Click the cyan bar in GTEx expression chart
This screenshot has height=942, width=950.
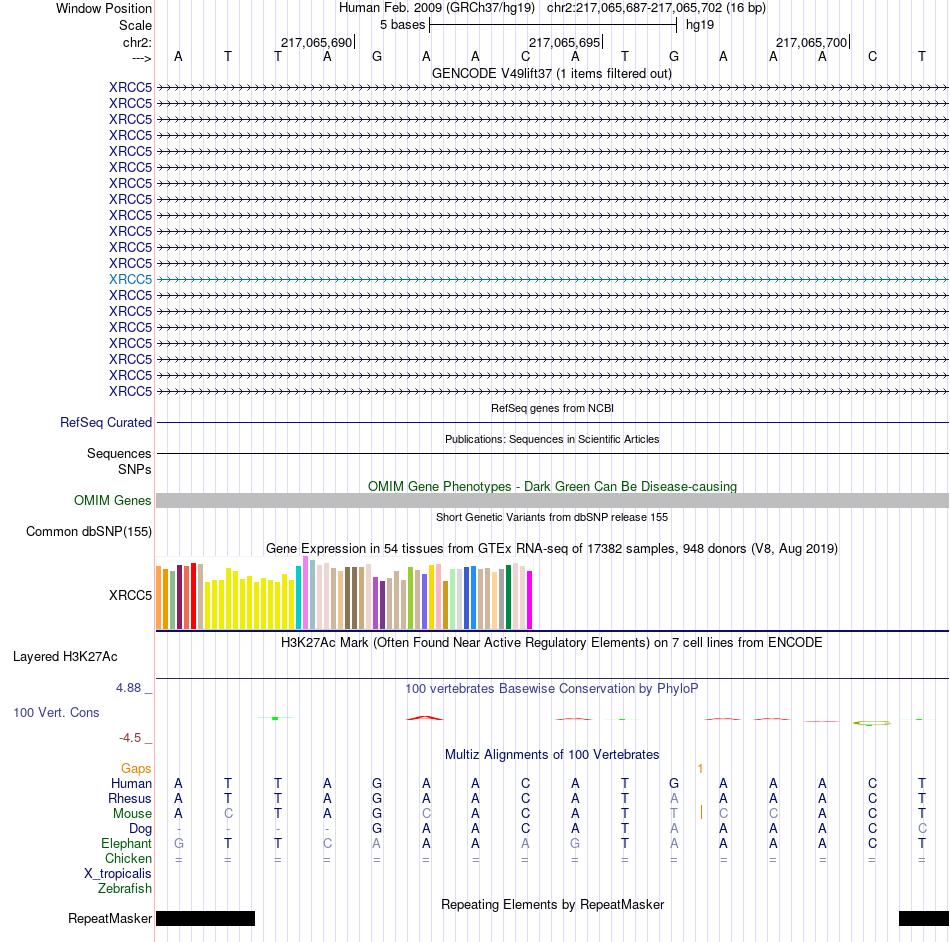click(x=298, y=597)
